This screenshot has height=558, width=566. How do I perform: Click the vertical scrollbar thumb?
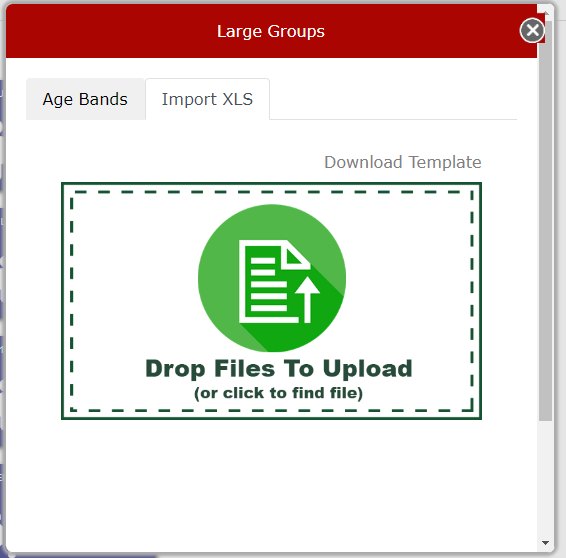click(x=545, y=220)
